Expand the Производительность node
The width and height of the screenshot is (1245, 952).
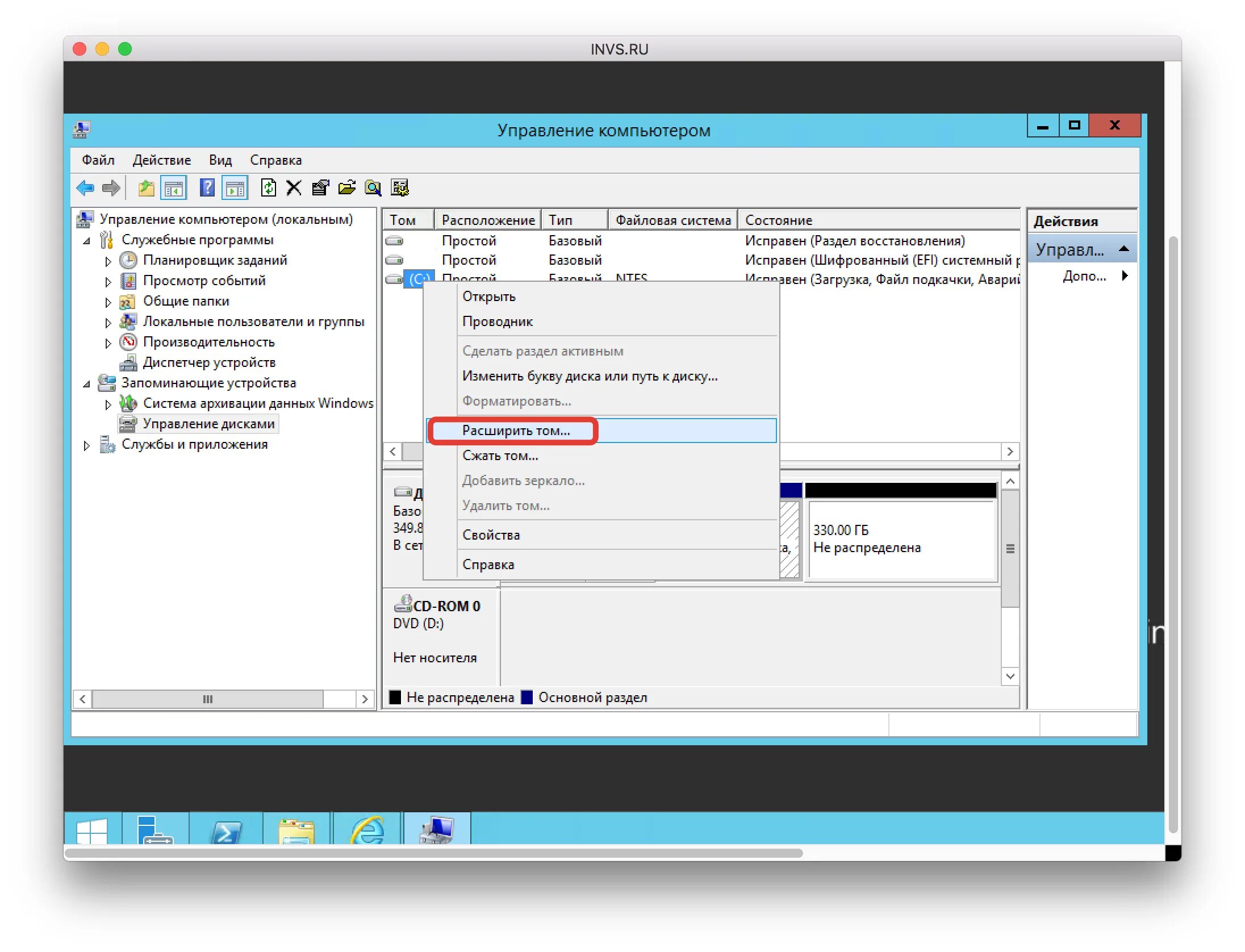point(108,344)
